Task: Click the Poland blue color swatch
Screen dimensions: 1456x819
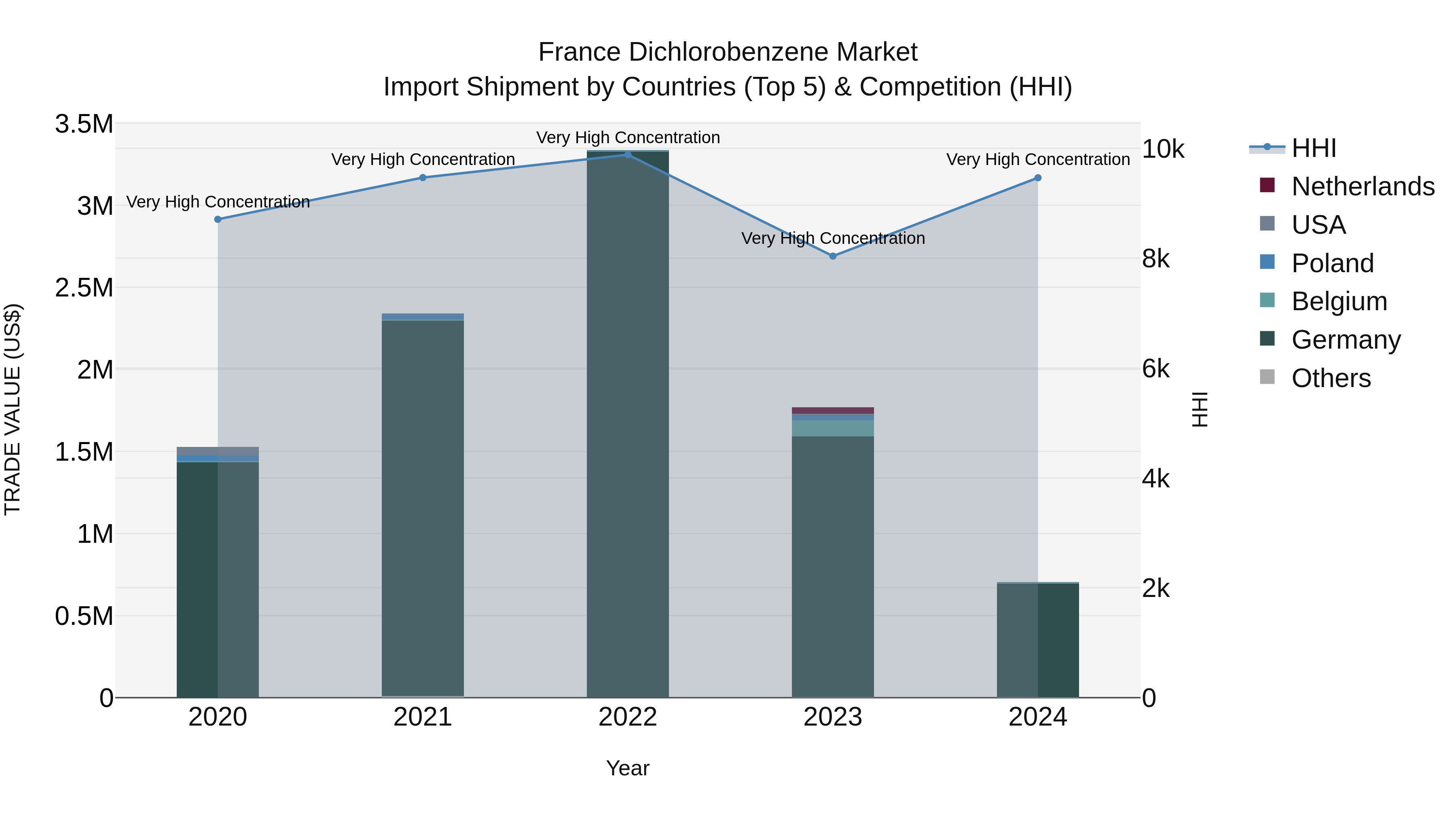Action: [x=1267, y=262]
